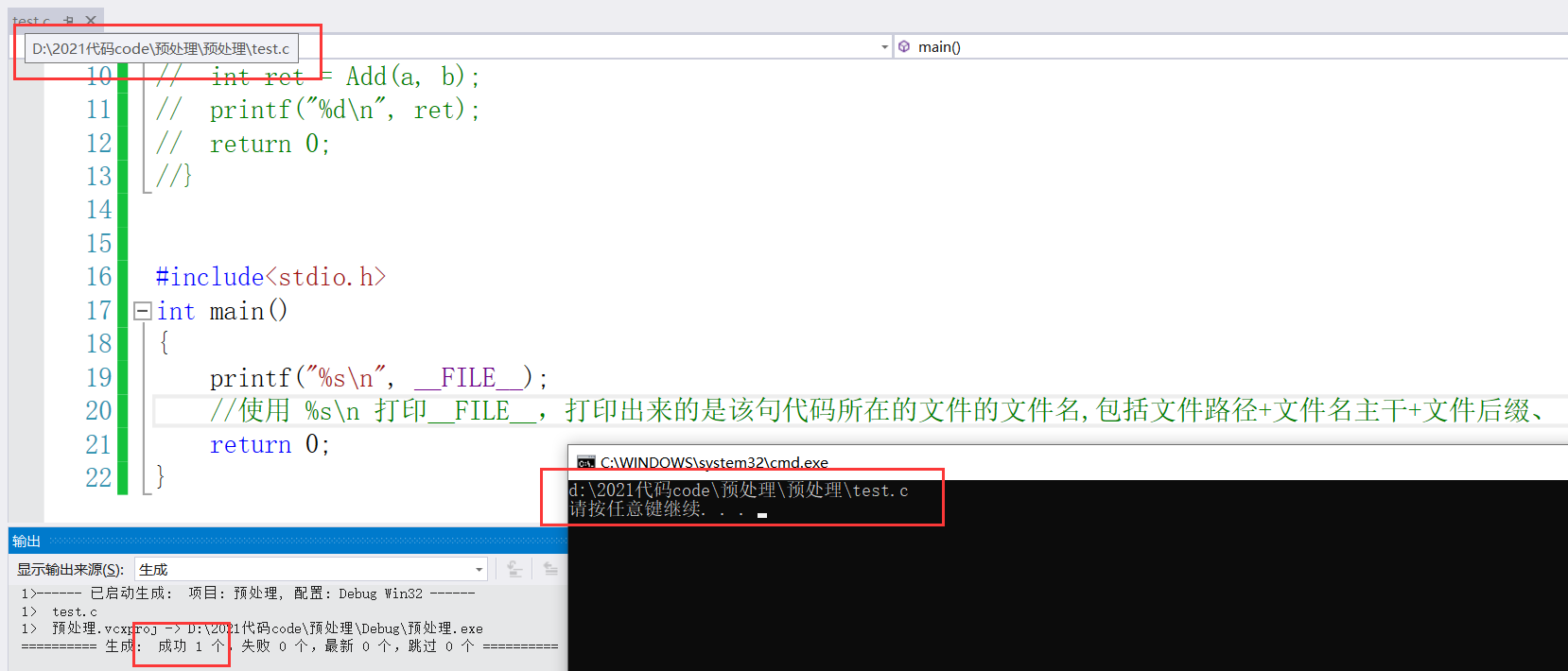Click the go to next message icon
This screenshot has height=671, width=1568.
pyautogui.click(x=550, y=569)
